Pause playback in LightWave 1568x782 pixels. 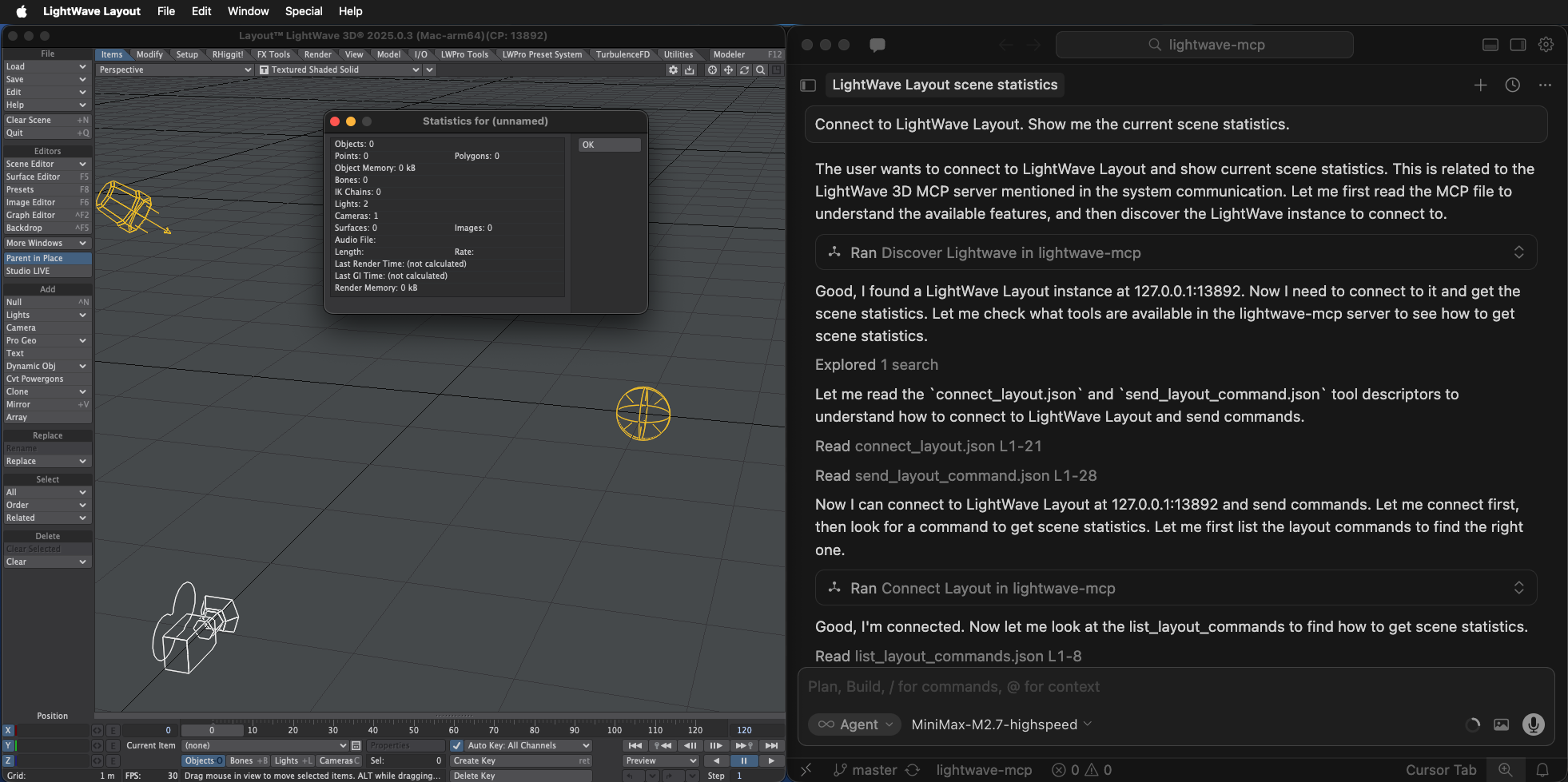point(744,760)
